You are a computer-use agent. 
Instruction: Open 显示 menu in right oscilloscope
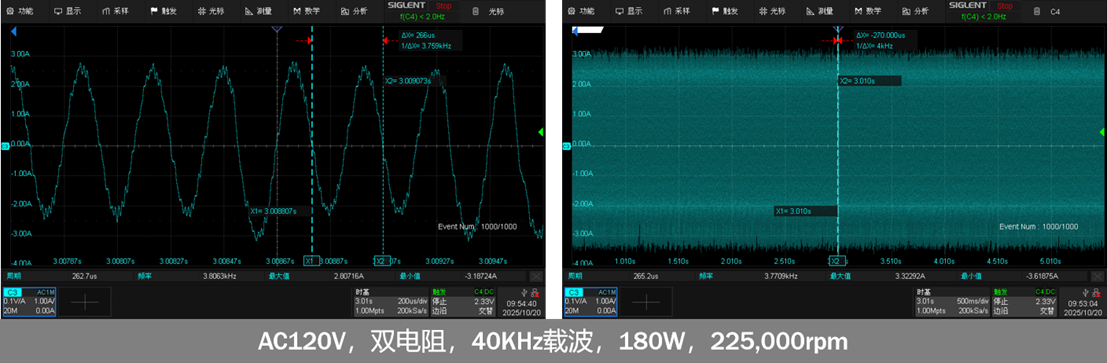[630, 11]
